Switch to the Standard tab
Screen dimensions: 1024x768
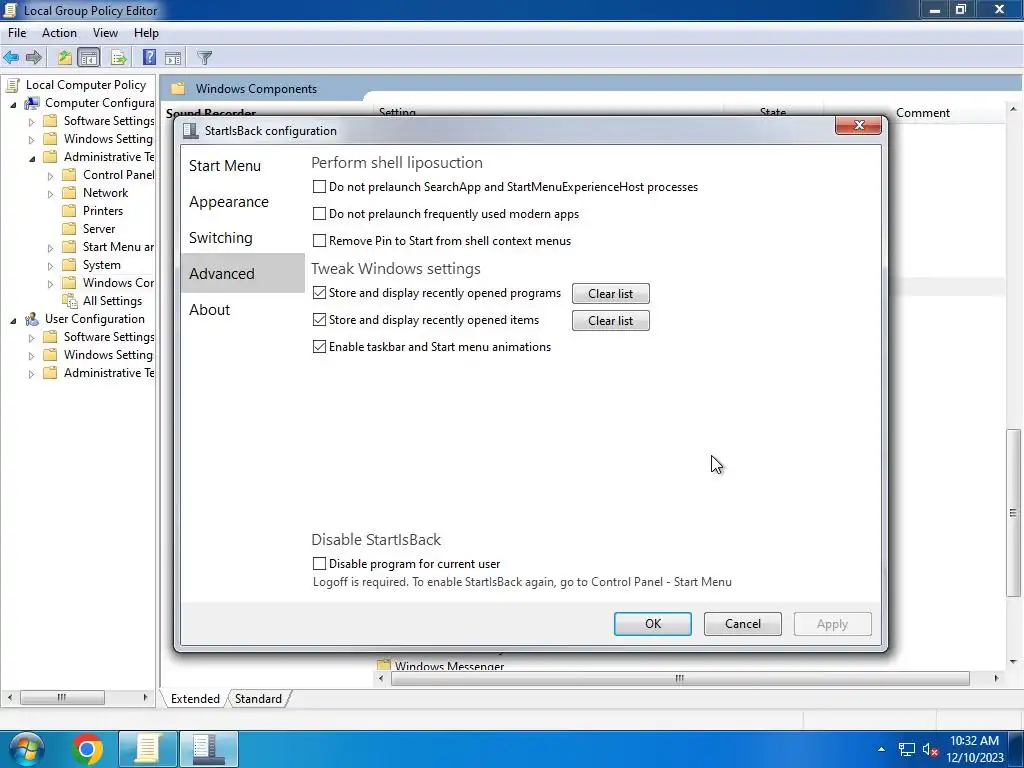coord(258,699)
